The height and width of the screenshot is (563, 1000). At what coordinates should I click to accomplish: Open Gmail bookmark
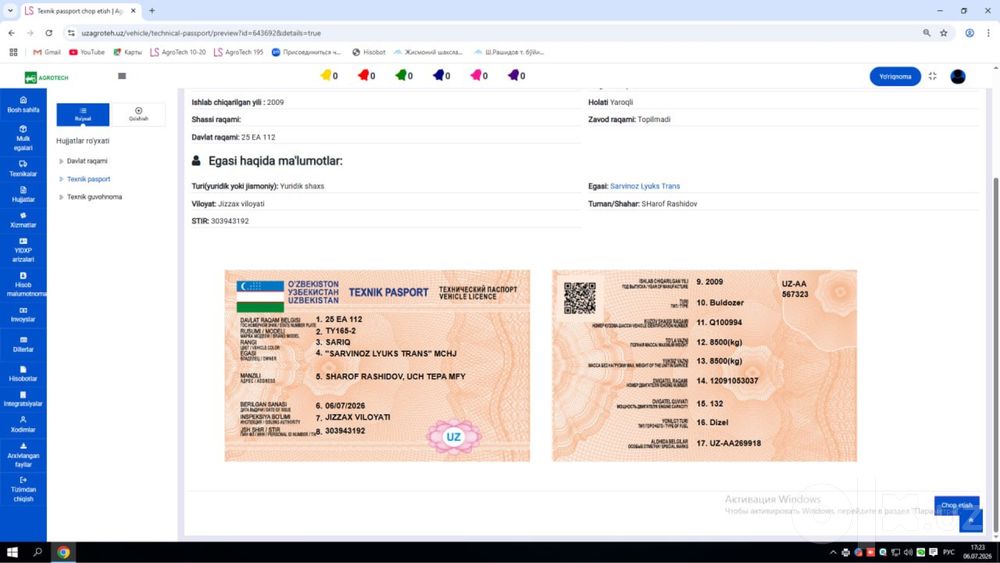pyautogui.click(x=47, y=52)
